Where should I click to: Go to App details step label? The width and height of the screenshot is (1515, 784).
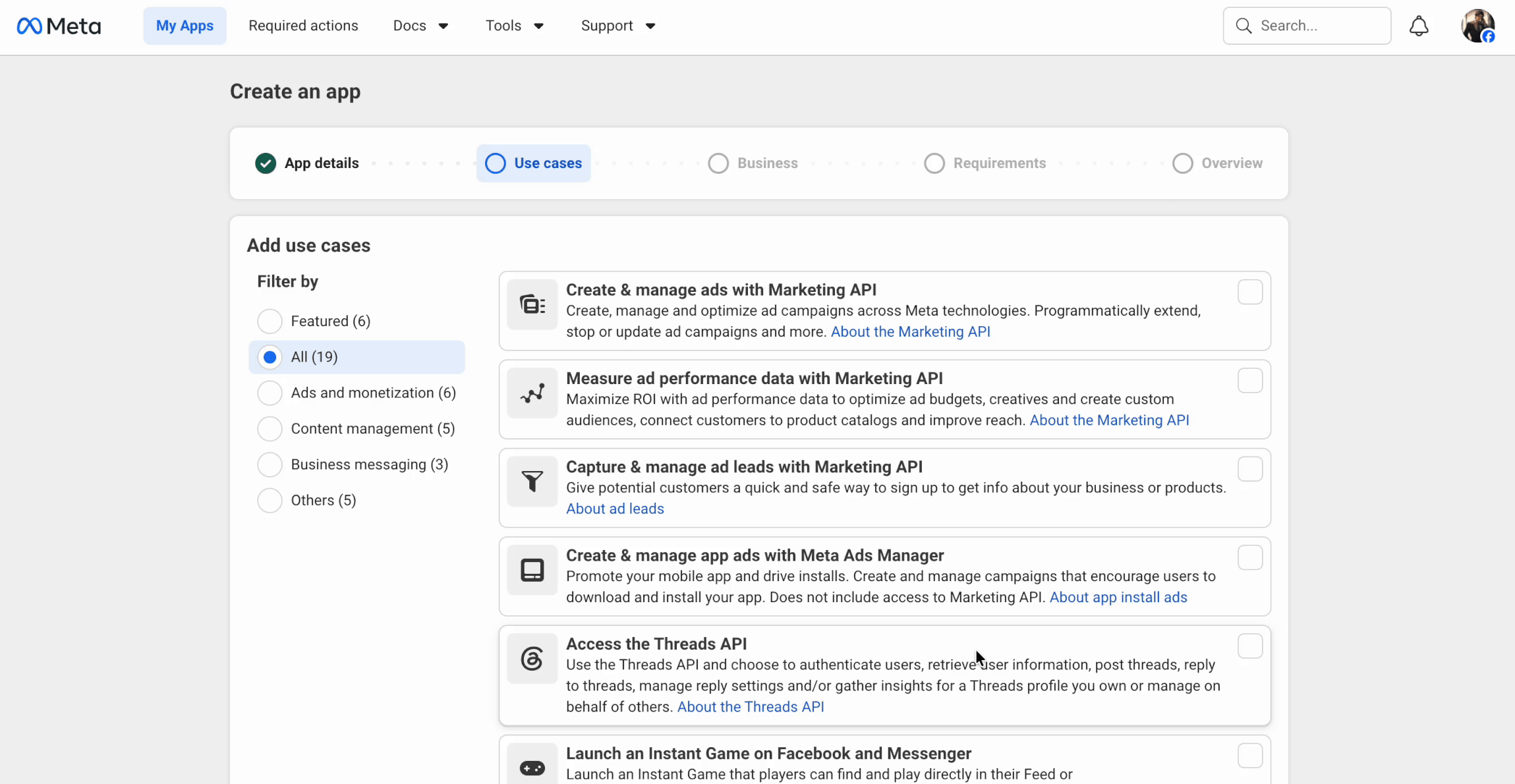[322, 163]
